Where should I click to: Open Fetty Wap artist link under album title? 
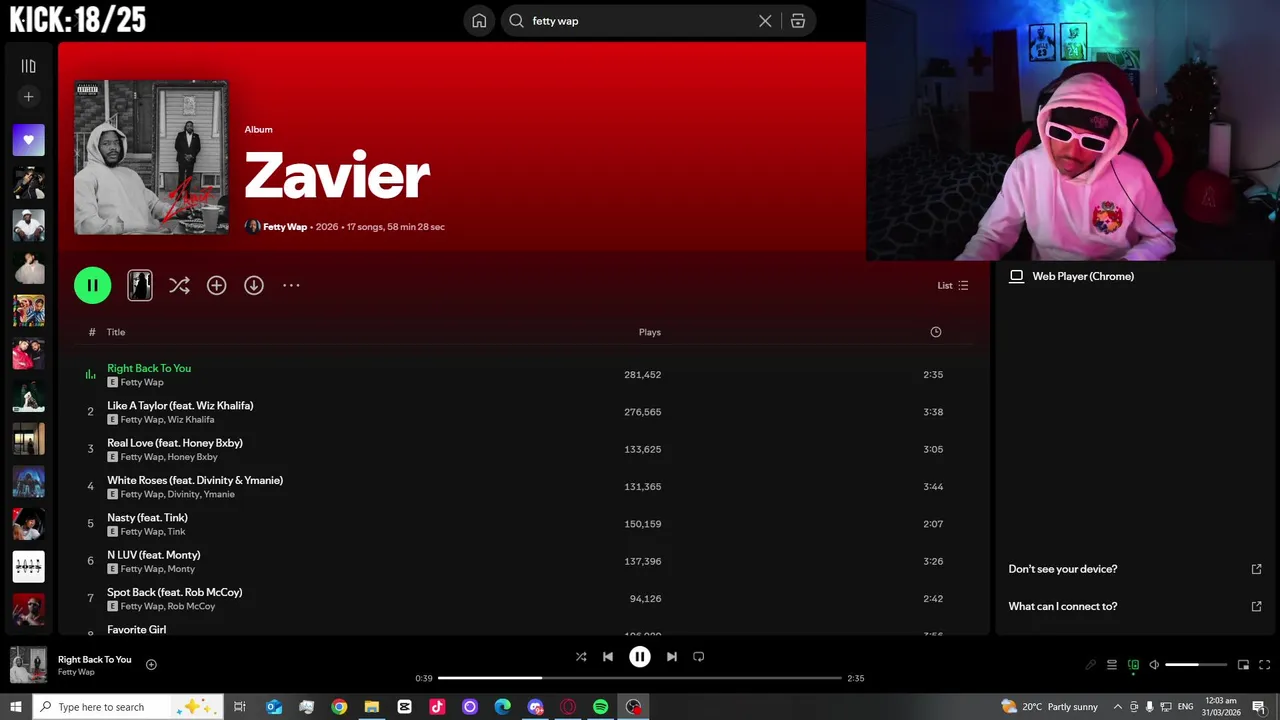point(285,227)
